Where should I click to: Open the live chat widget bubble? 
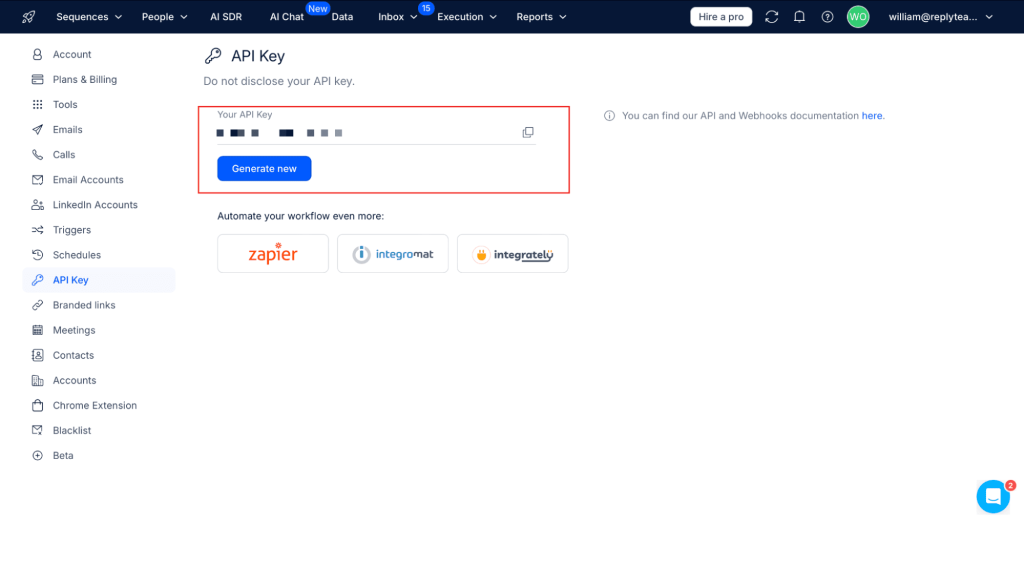click(993, 496)
